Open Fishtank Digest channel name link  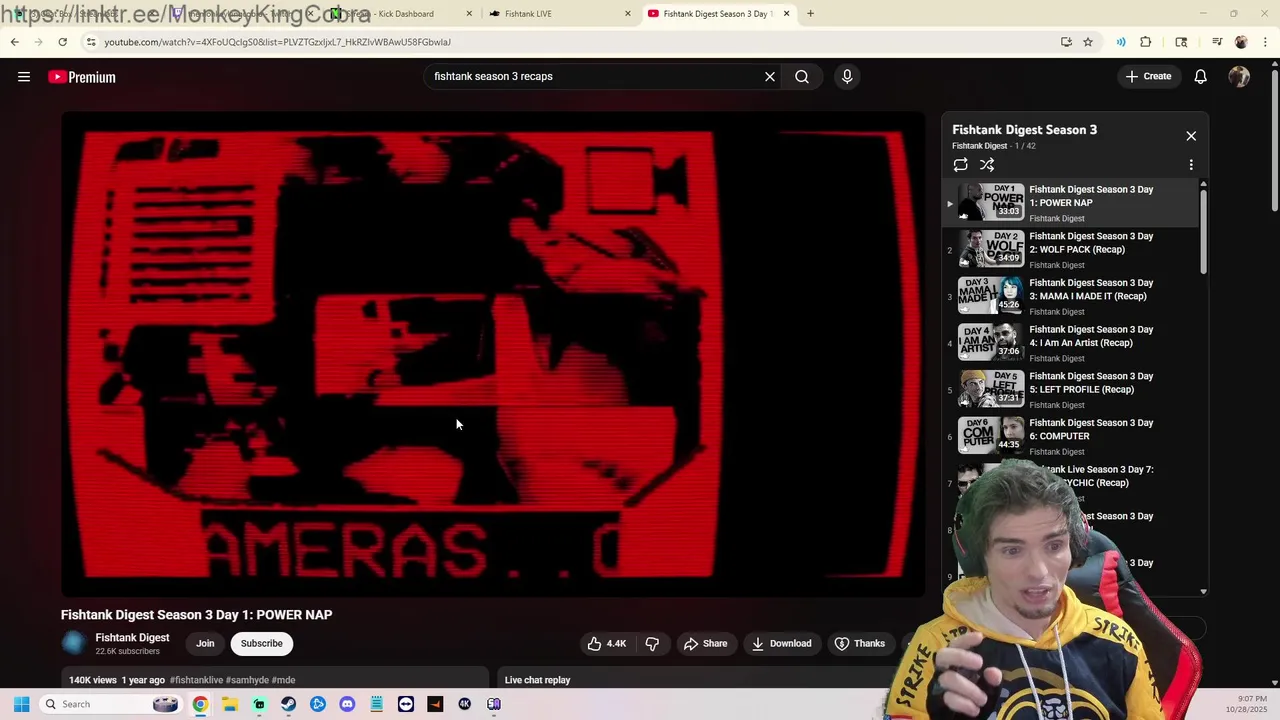coord(132,638)
